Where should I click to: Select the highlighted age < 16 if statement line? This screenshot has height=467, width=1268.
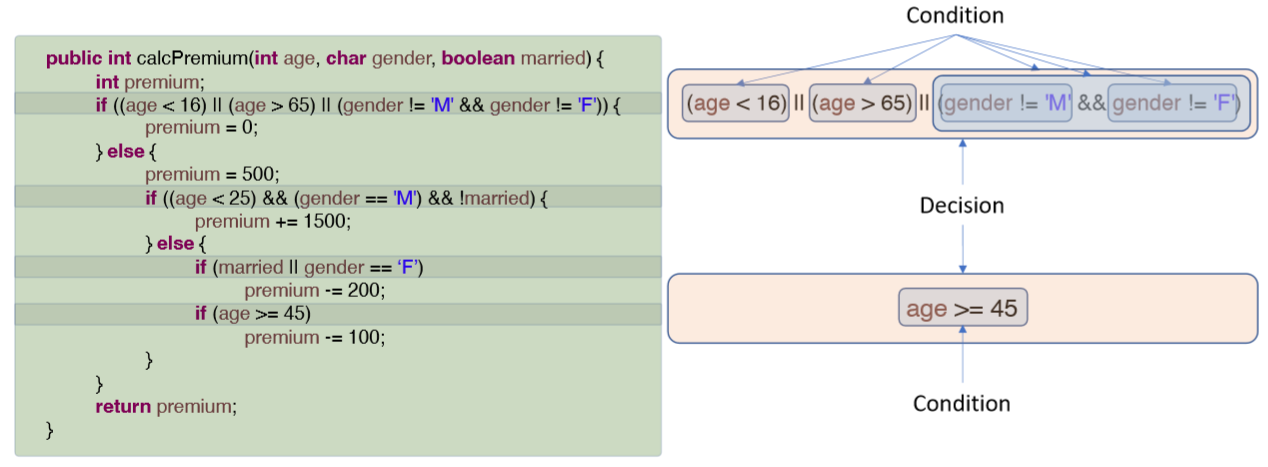pyautogui.click(x=338, y=104)
